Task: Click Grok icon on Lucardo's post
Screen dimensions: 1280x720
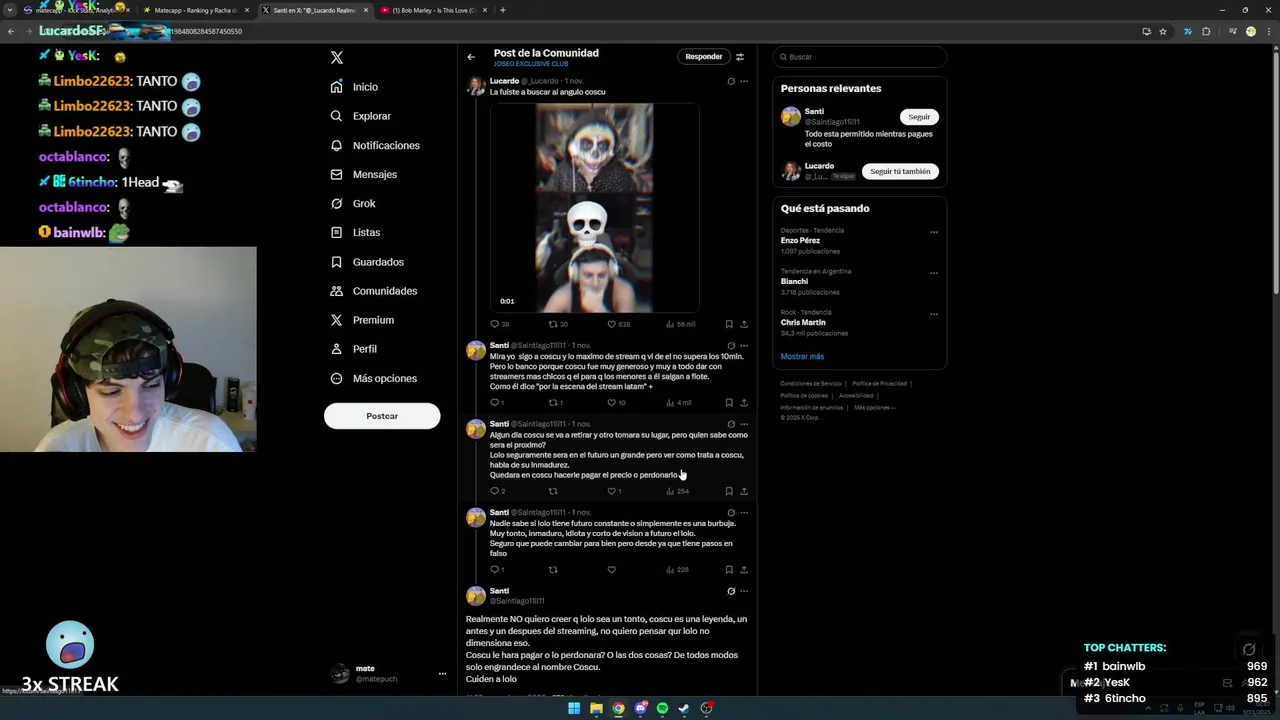Action: coord(731,81)
